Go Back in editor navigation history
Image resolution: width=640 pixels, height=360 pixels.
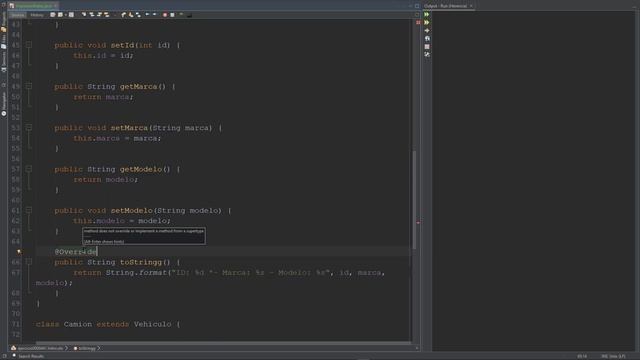[60, 15]
